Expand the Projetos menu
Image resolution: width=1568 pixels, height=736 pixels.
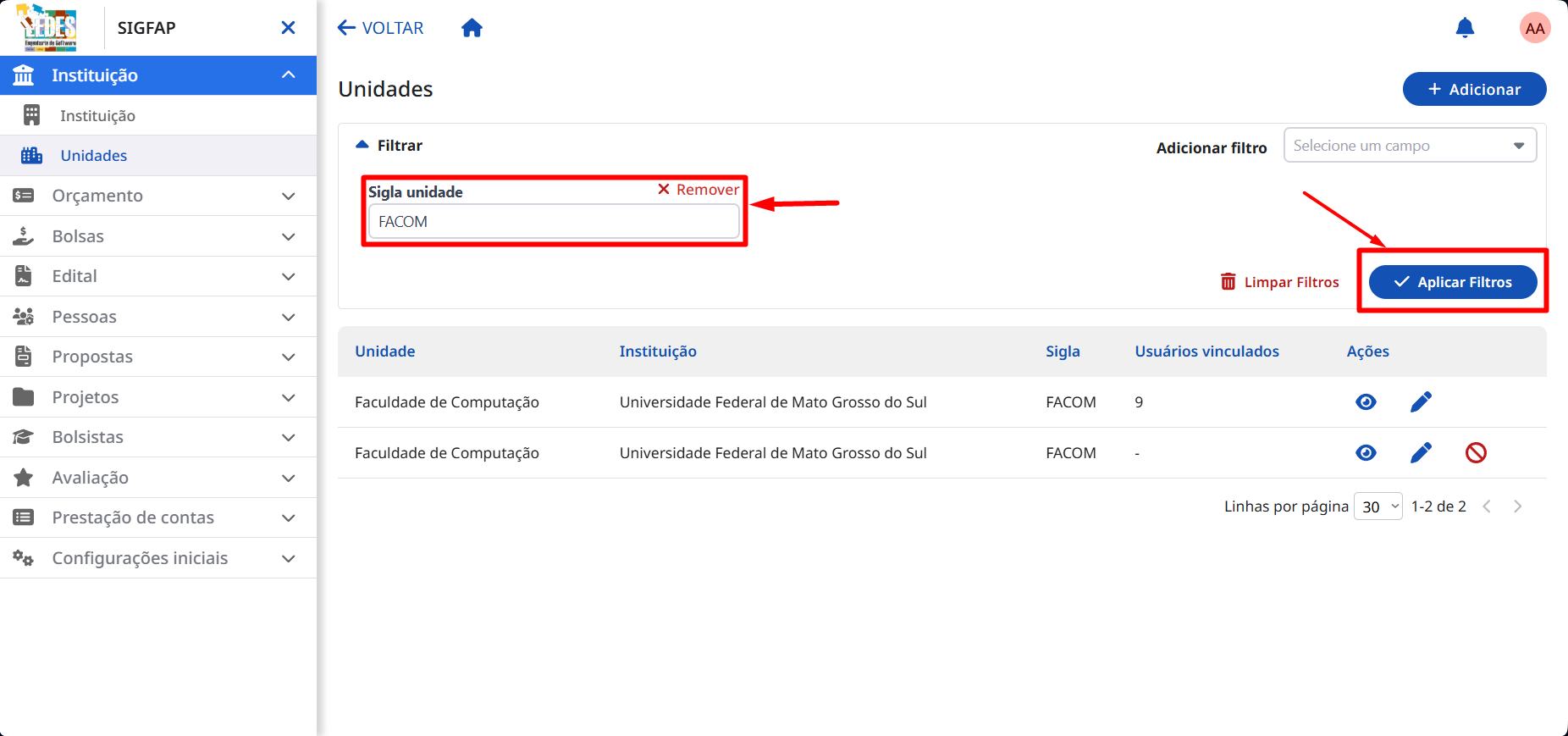pyautogui.click(x=158, y=397)
